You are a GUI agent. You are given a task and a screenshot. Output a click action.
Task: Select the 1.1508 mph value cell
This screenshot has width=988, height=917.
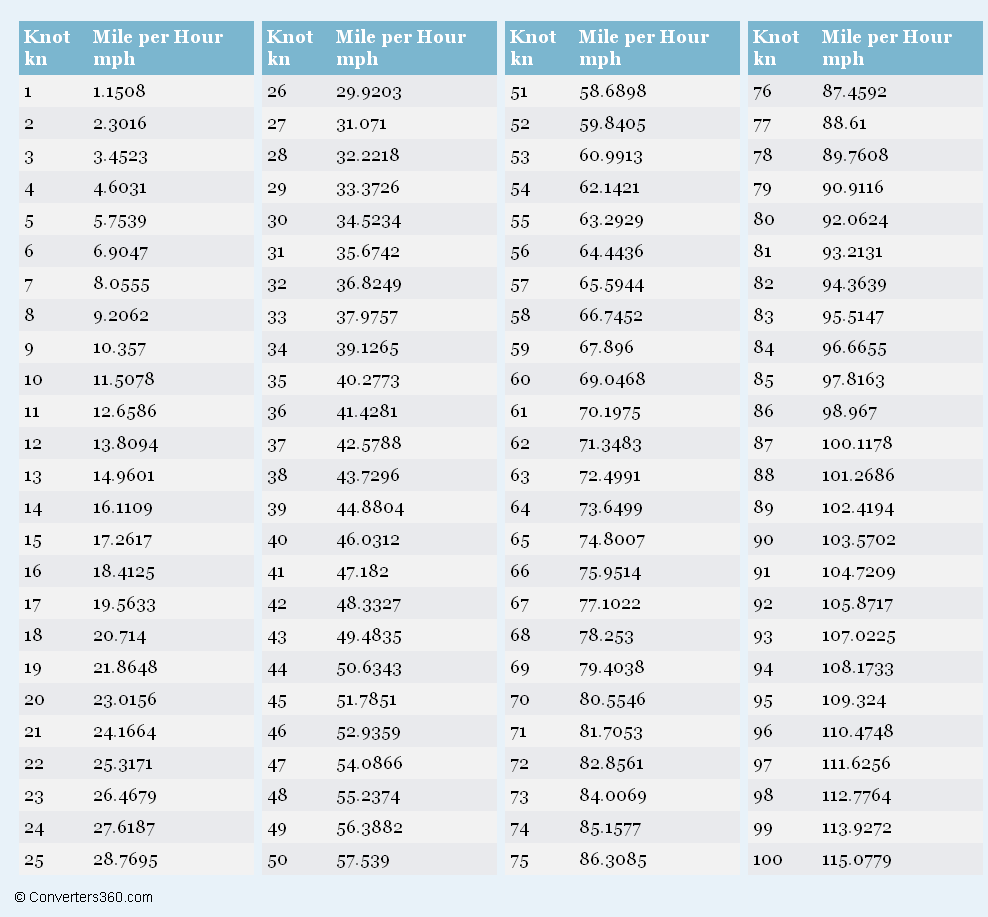click(119, 92)
